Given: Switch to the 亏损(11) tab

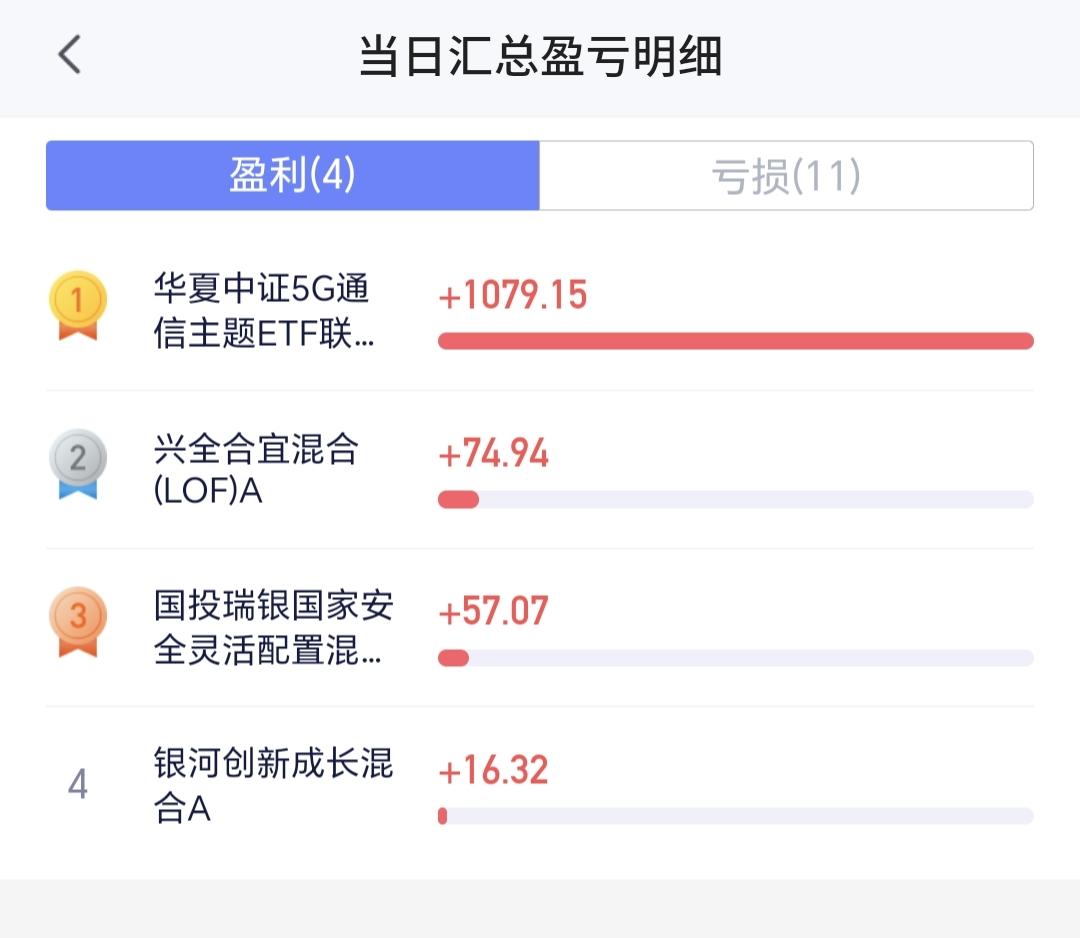Looking at the screenshot, I should [786, 176].
